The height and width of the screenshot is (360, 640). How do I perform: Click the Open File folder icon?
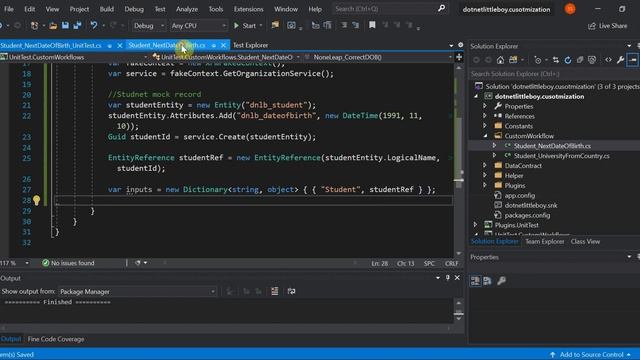(53, 26)
